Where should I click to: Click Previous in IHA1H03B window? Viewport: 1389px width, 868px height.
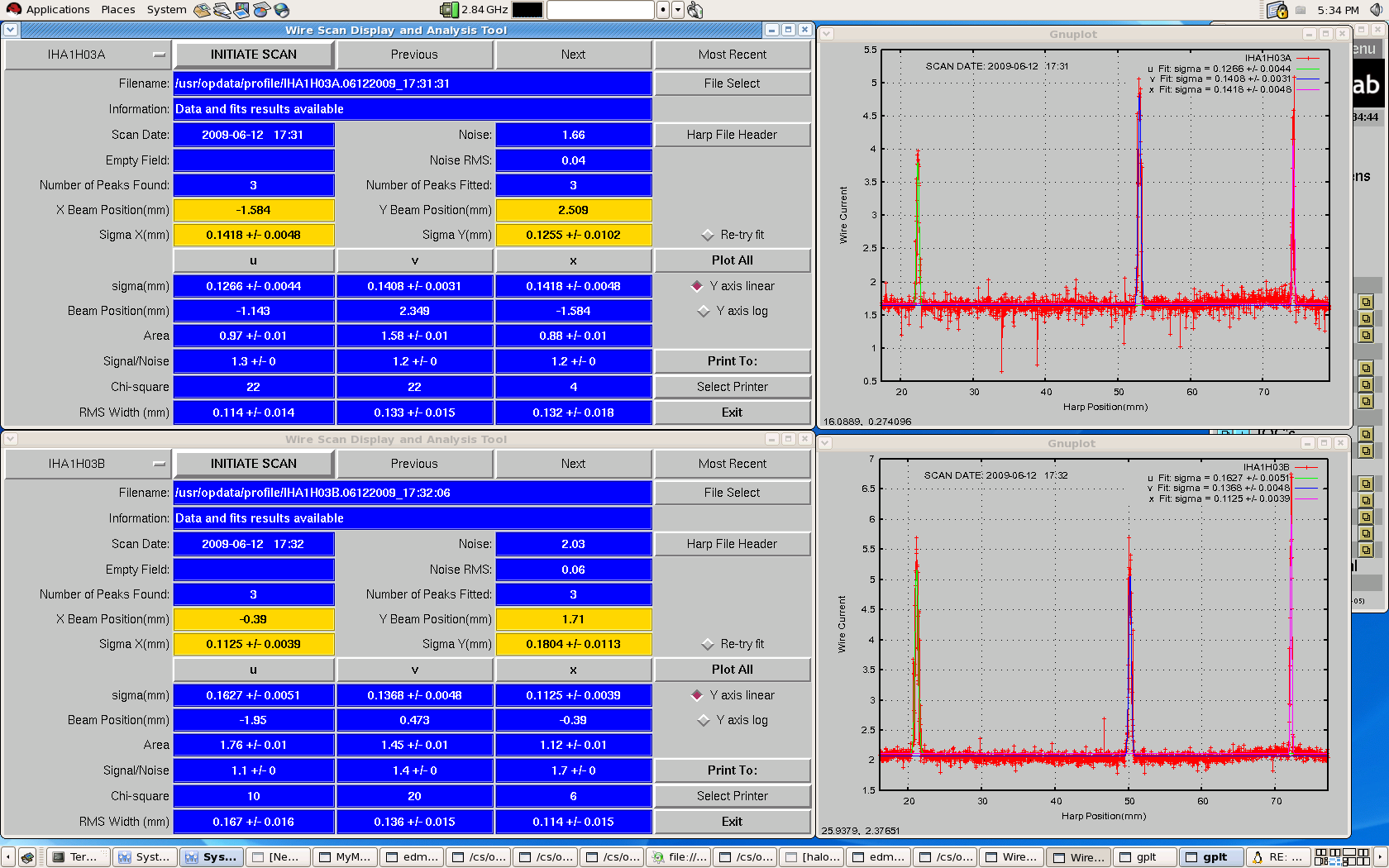tap(414, 464)
